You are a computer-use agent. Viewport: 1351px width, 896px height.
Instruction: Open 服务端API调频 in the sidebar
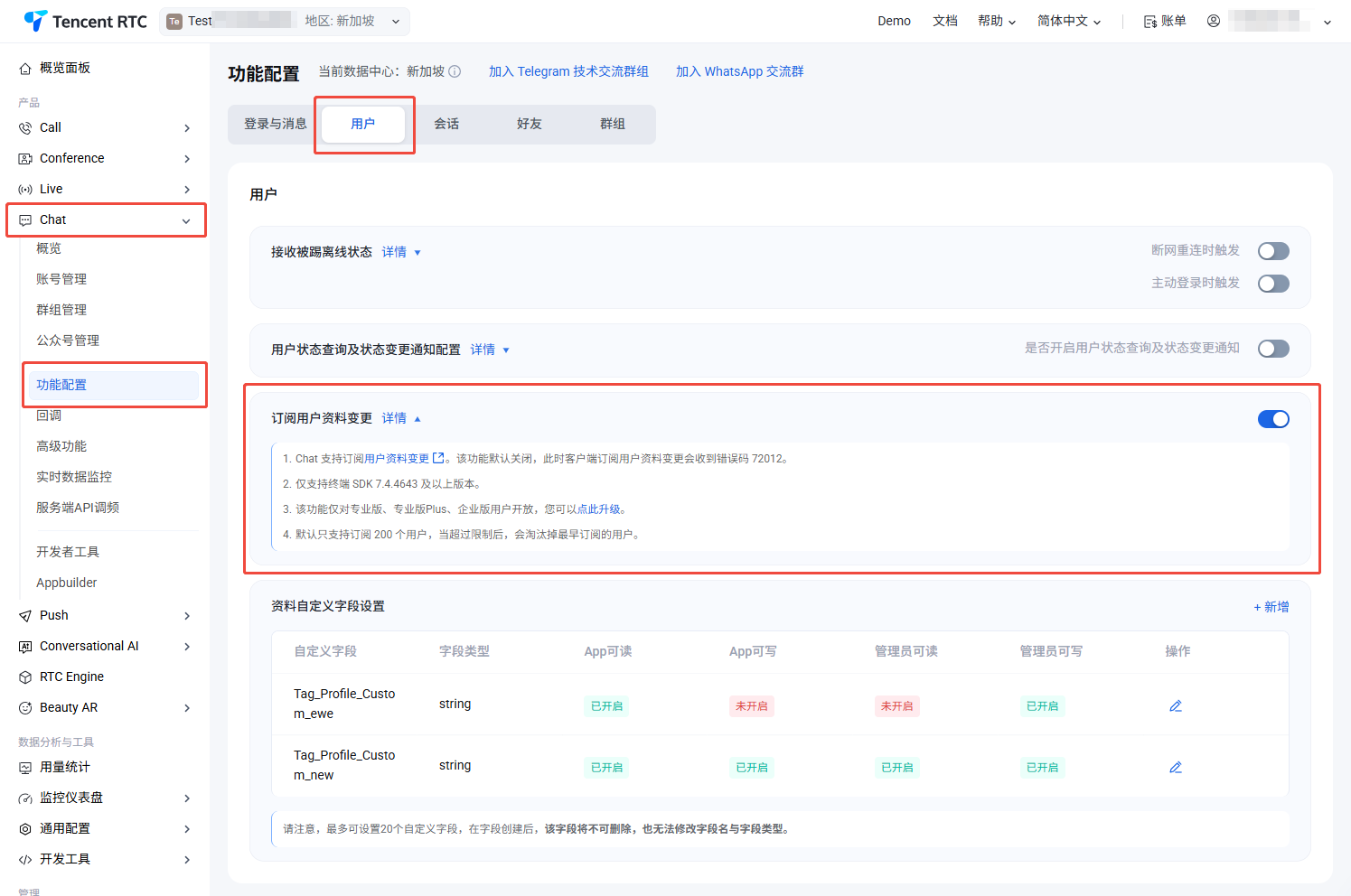78,508
